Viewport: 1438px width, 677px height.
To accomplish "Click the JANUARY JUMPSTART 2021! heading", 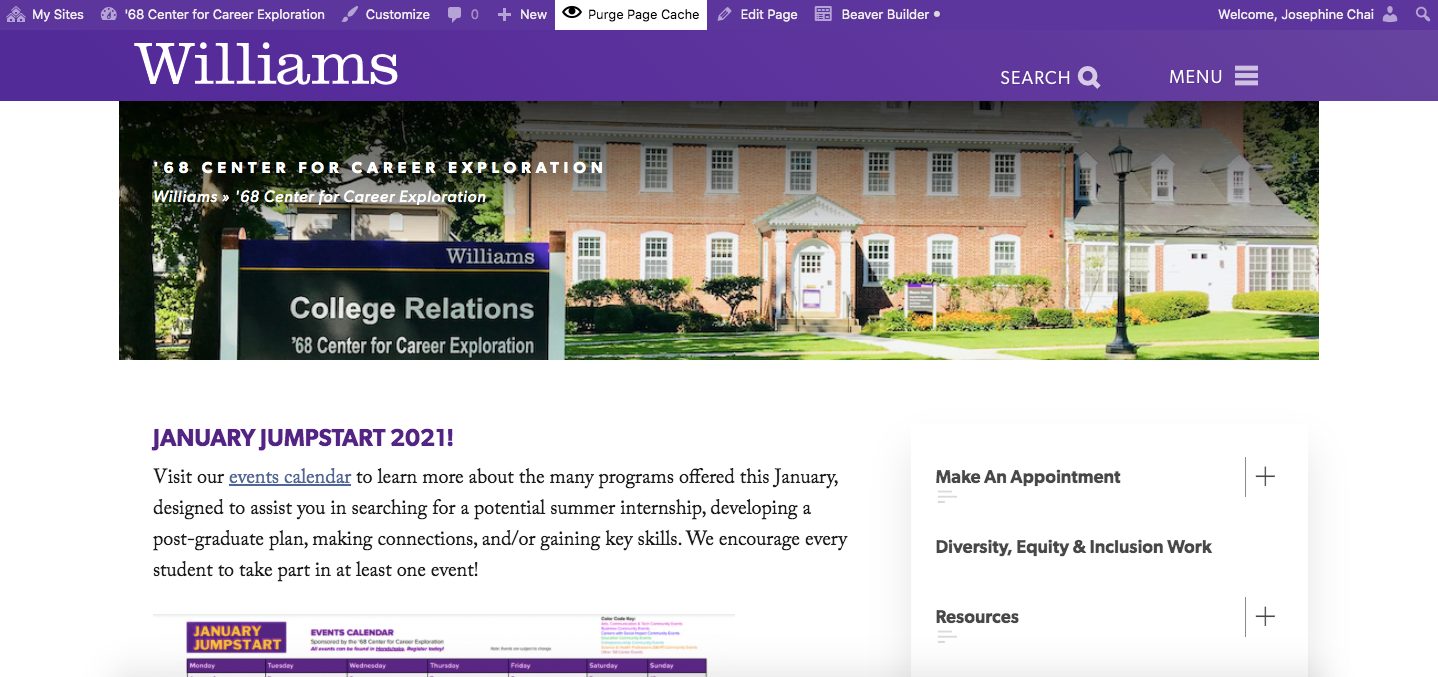I will 304,438.
